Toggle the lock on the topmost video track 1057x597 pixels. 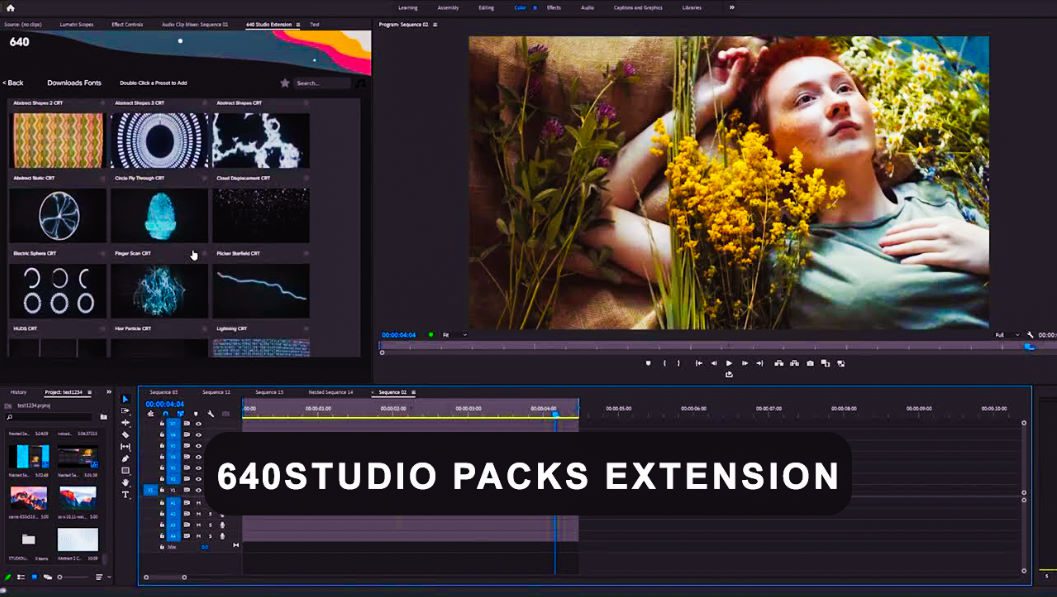(162, 423)
